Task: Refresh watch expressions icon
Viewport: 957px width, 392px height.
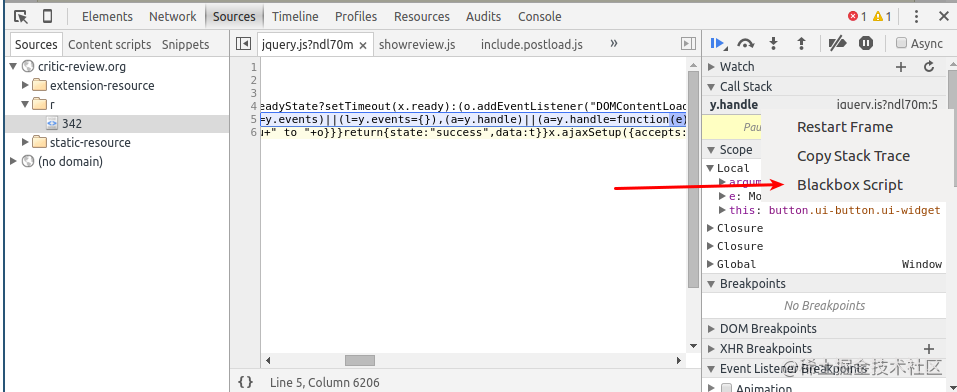Action: (x=929, y=67)
